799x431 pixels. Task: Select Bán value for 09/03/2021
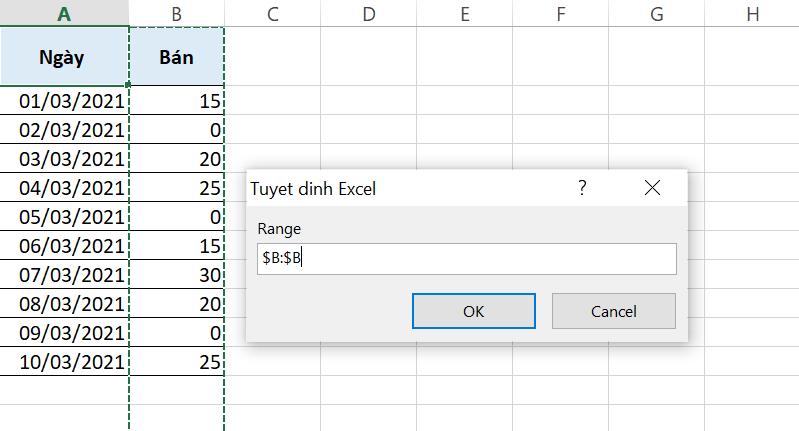pyautogui.click(x=176, y=333)
